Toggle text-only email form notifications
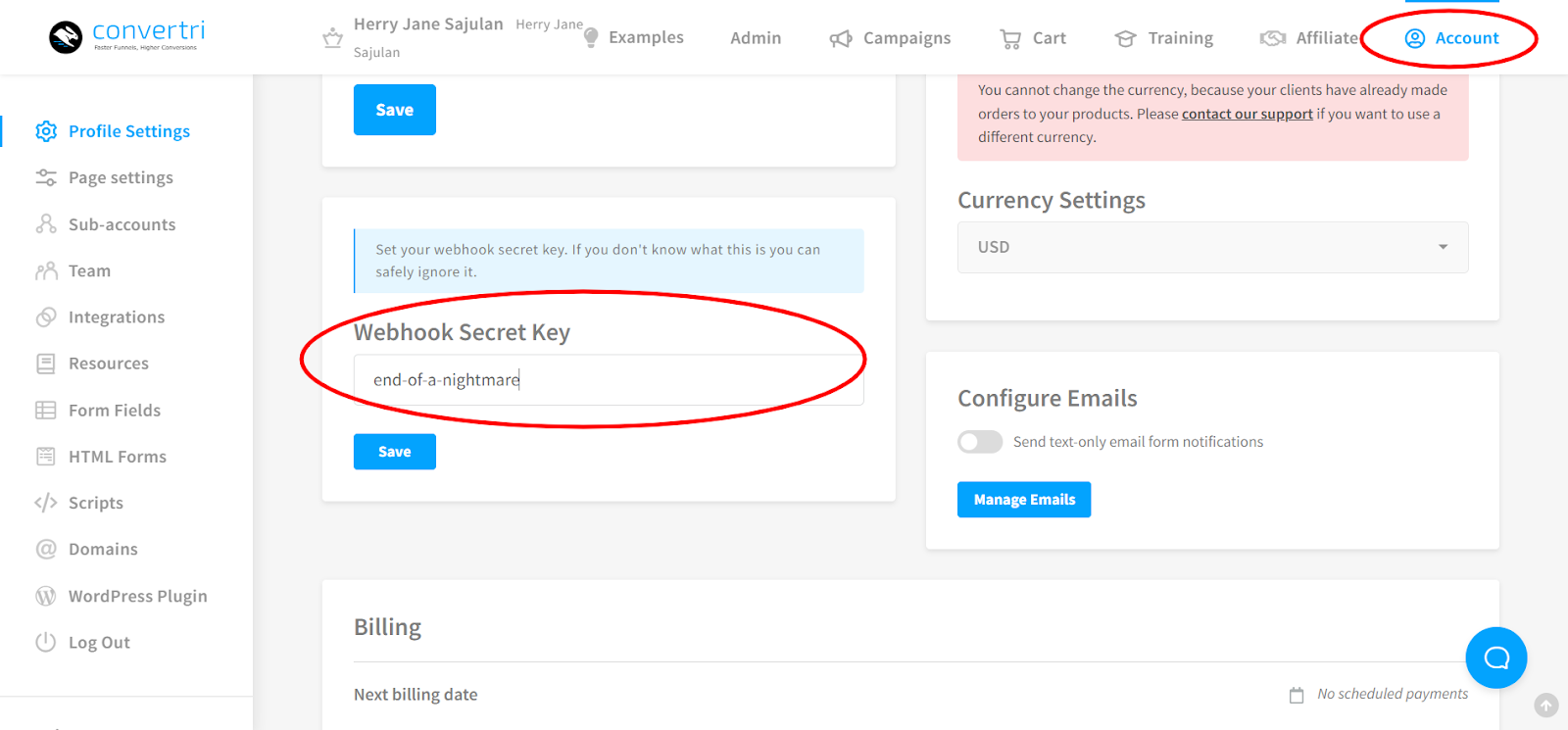This screenshot has width=1568, height=730. [x=980, y=442]
